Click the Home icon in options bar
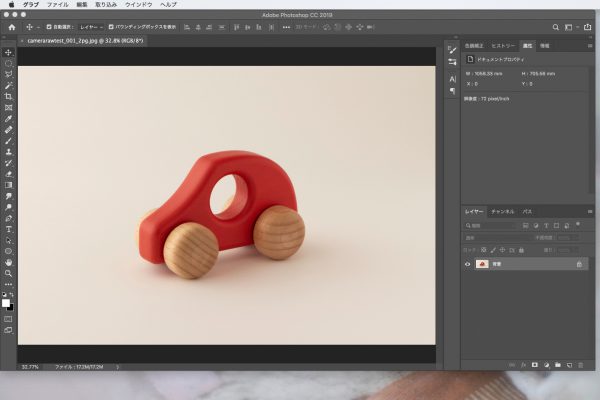The width and height of the screenshot is (600, 400). (x=12, y=27)
